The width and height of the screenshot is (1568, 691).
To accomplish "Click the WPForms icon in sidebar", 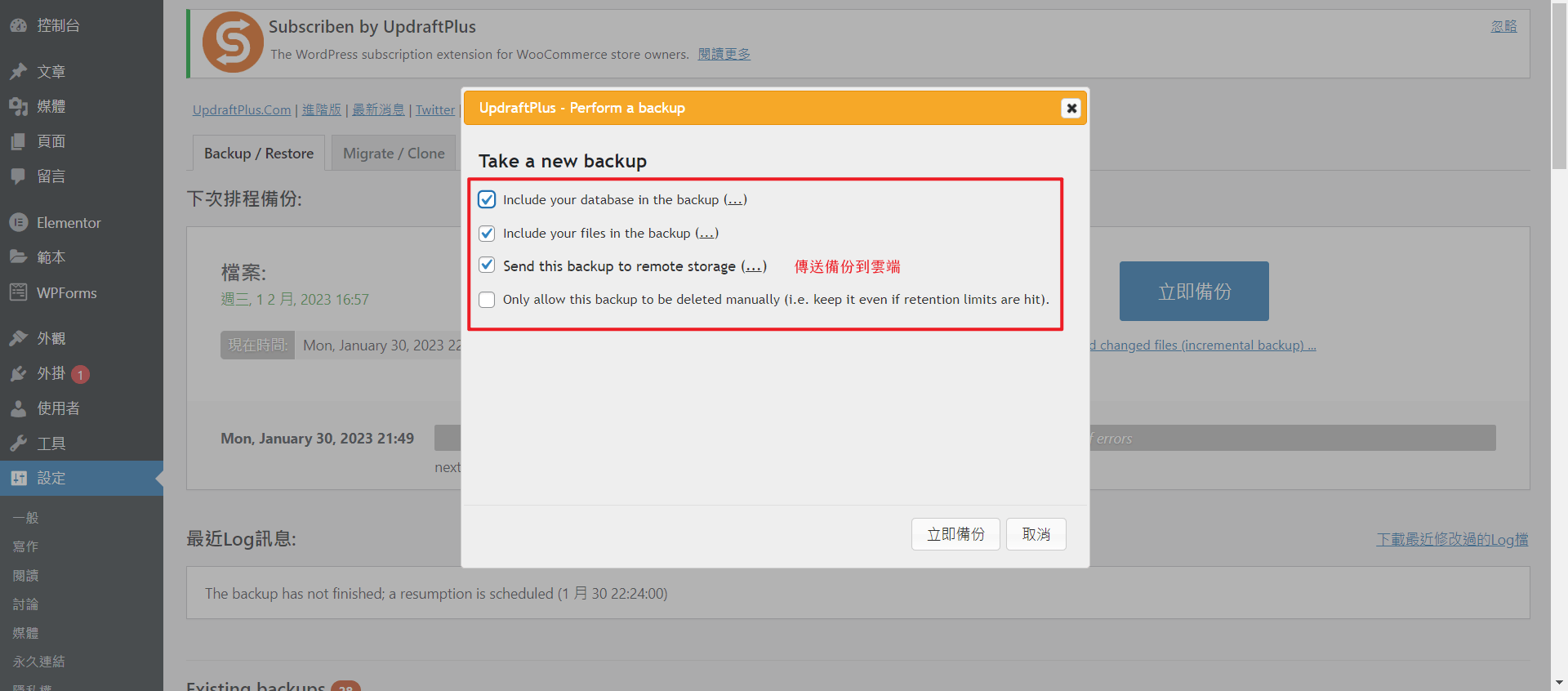I will point(19,292).
